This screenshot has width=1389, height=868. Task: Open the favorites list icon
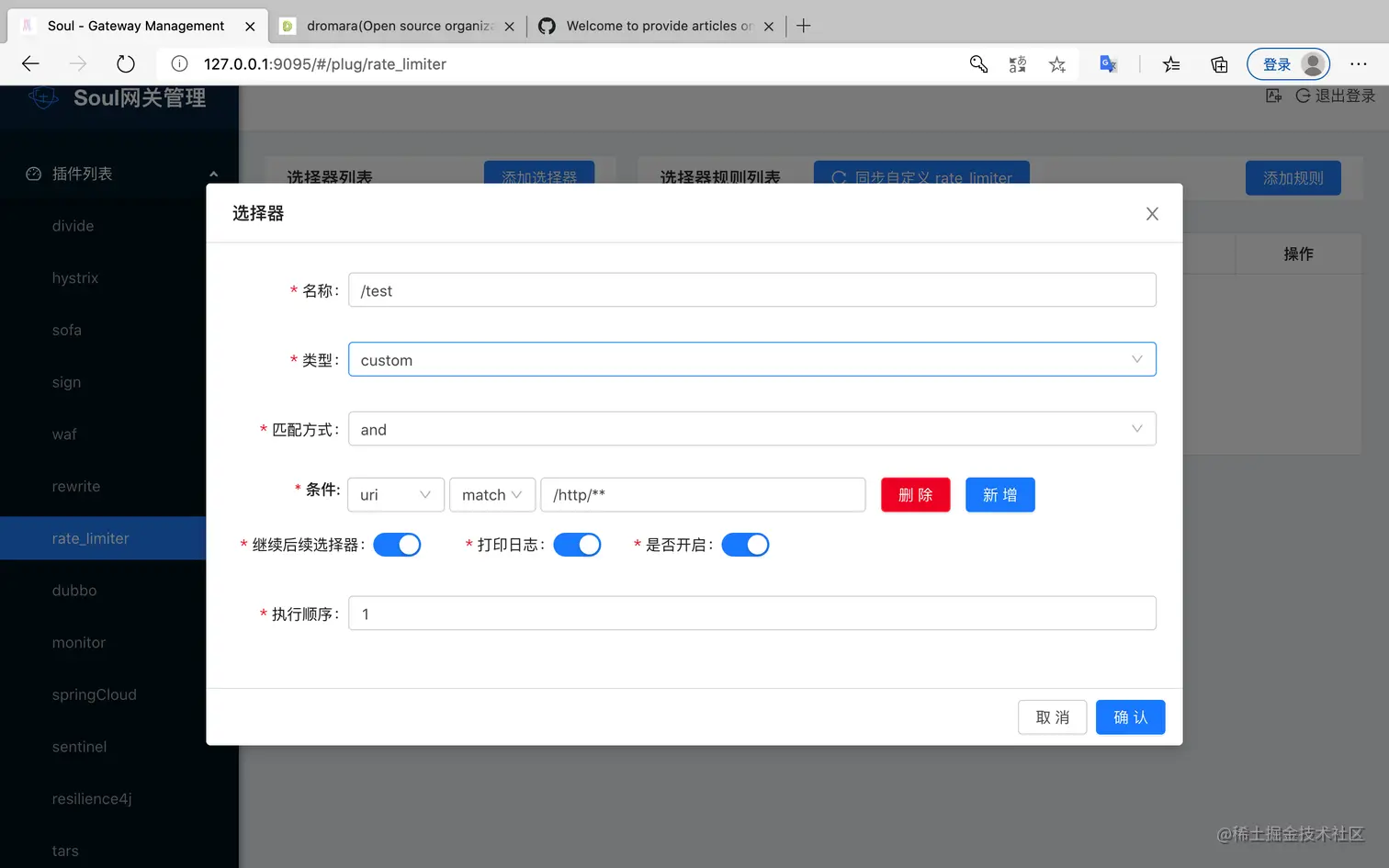pos(1171,63)
